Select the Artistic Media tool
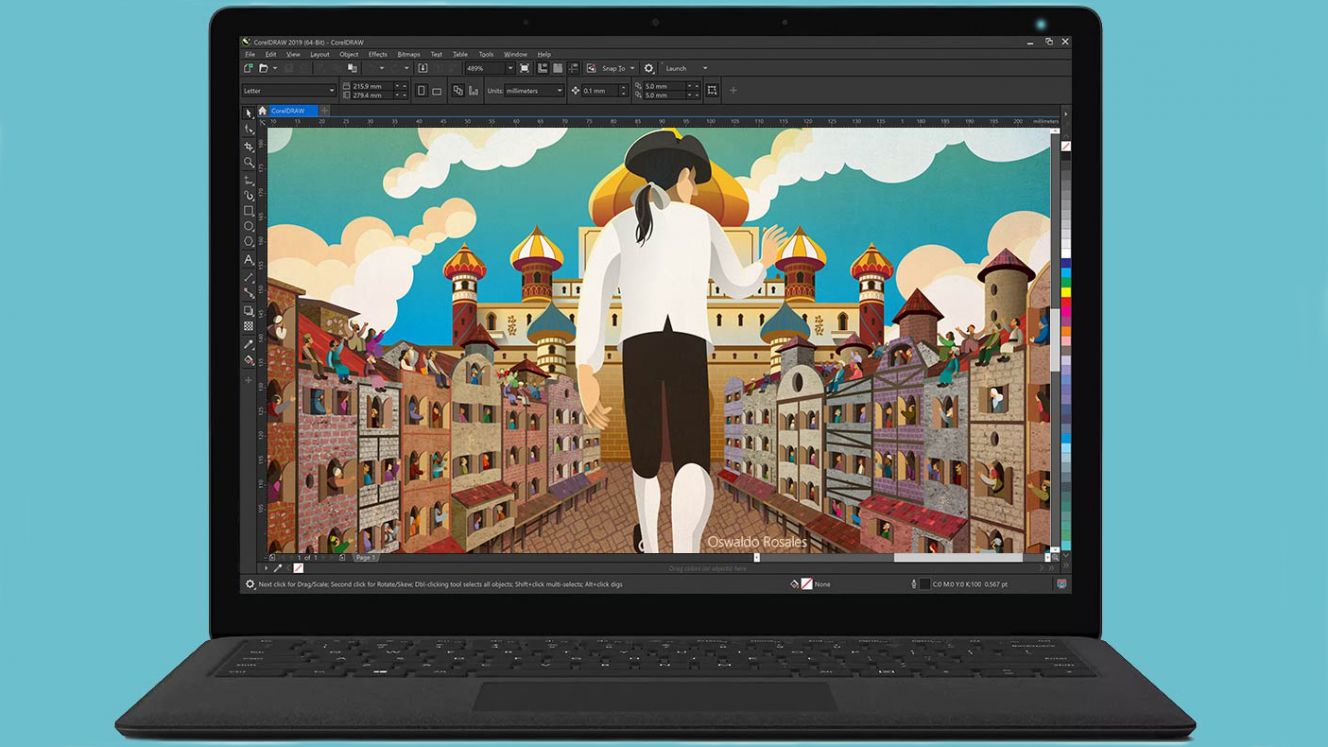The image size is (1328, 747). 249,195
